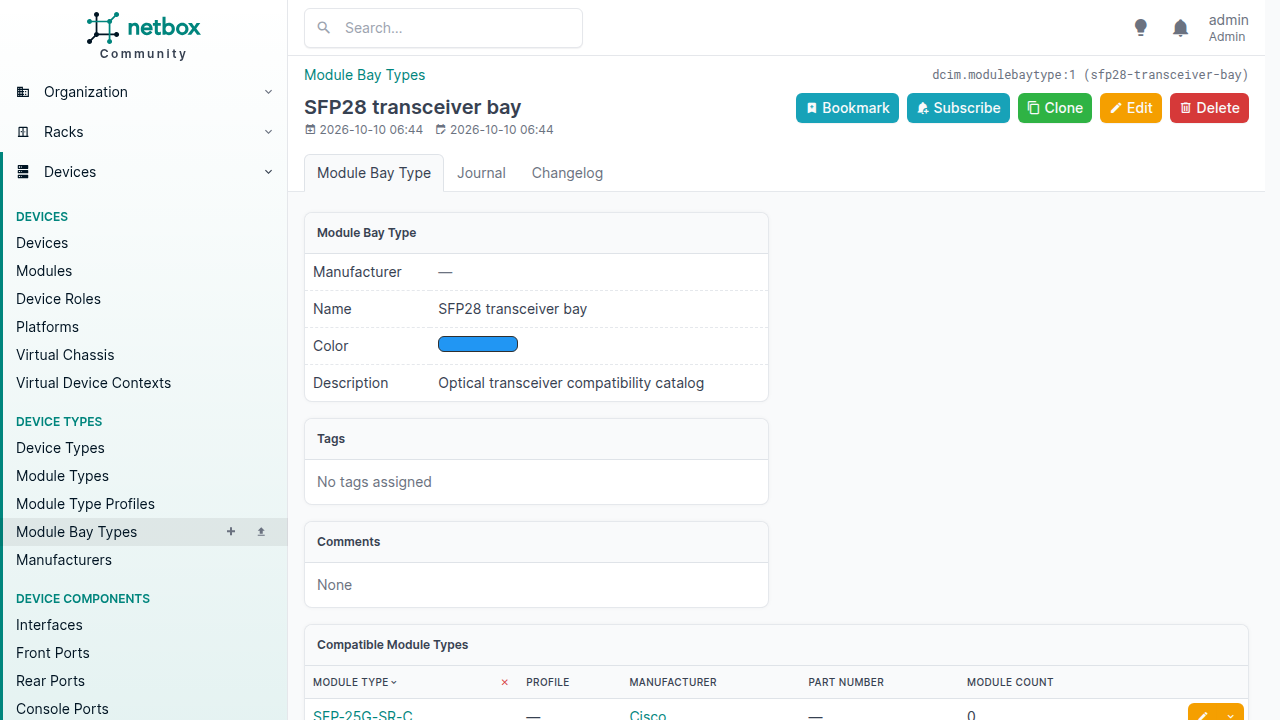Image resolution: width=1280 pixels, height=720 pixels.
Task: Click the search magnifier icon
Action: tap(324, 28)
